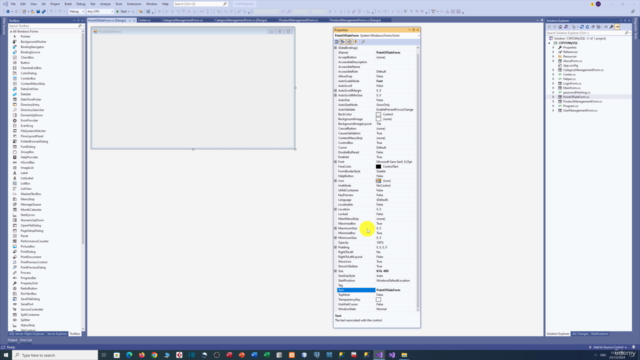640x360 pixels.
Task: Open the Build menu
Action: pos(68,4)
